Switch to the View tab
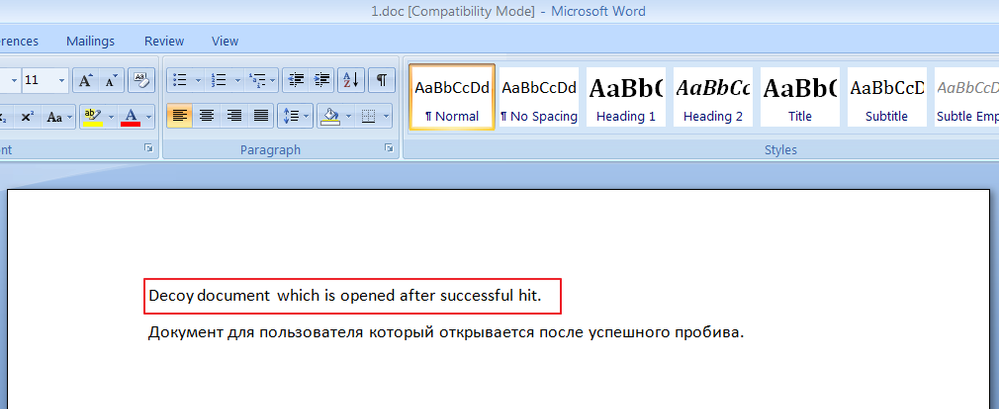Screen dimensions: 999x409 point(225,41)
